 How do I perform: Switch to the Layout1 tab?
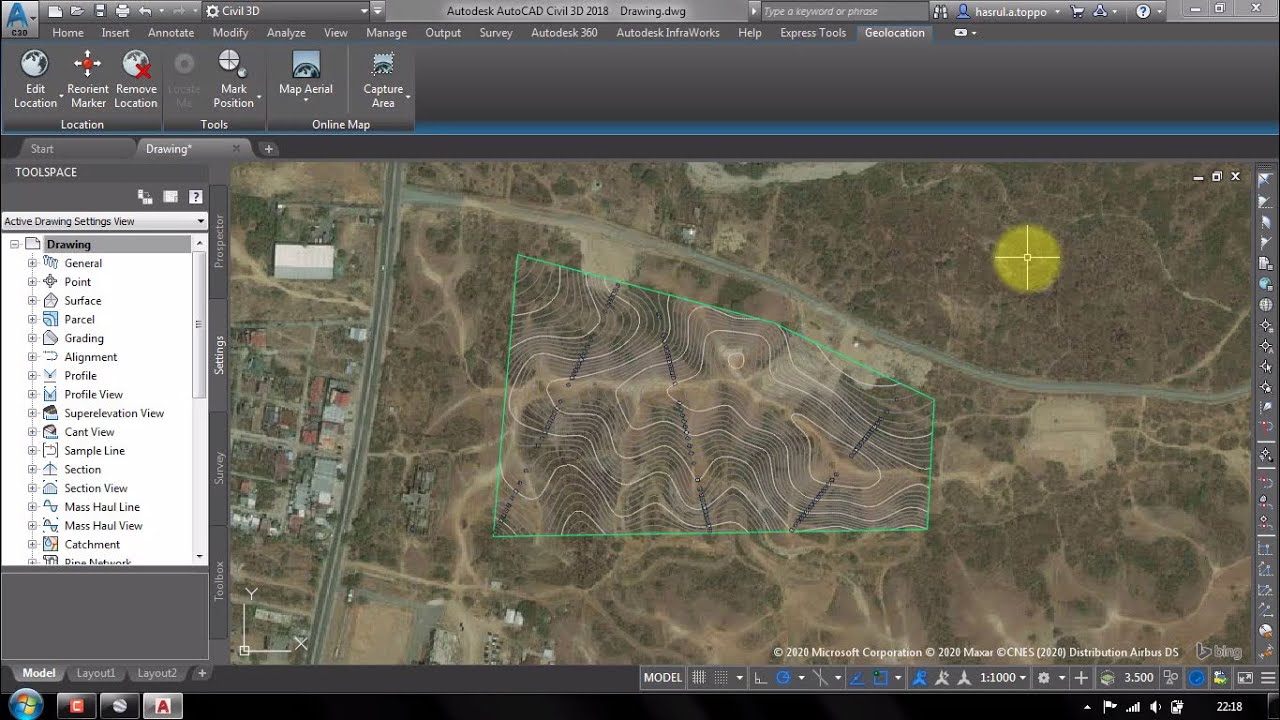pos(96,673)
